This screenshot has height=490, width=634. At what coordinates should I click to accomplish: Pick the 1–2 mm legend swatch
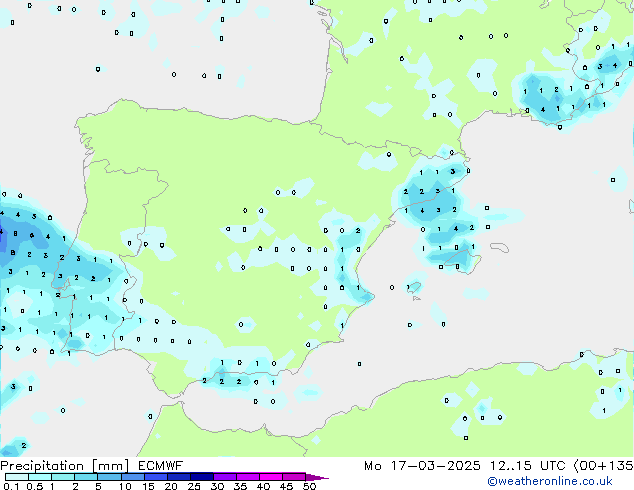(63, 477)
